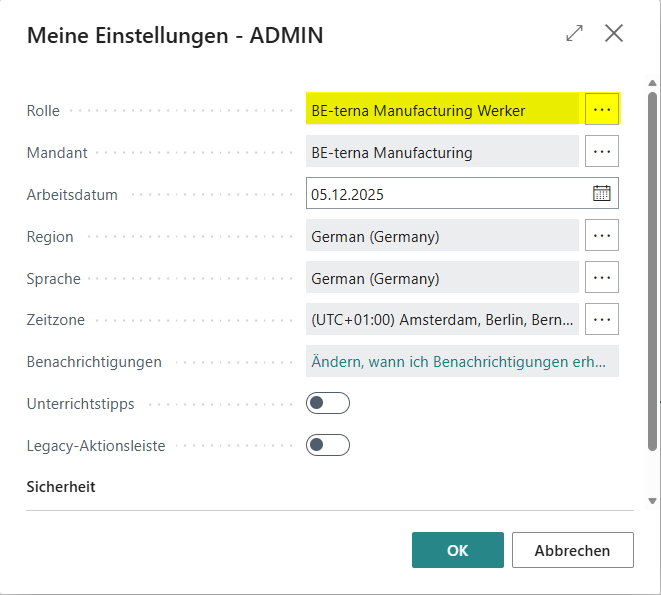Click the Legacy-Aktionsleiste label text

(x=96, y=446)
